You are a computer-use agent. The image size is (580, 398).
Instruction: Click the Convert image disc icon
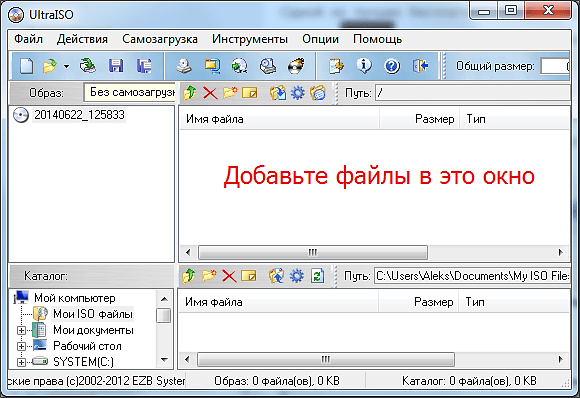(240, 66)
